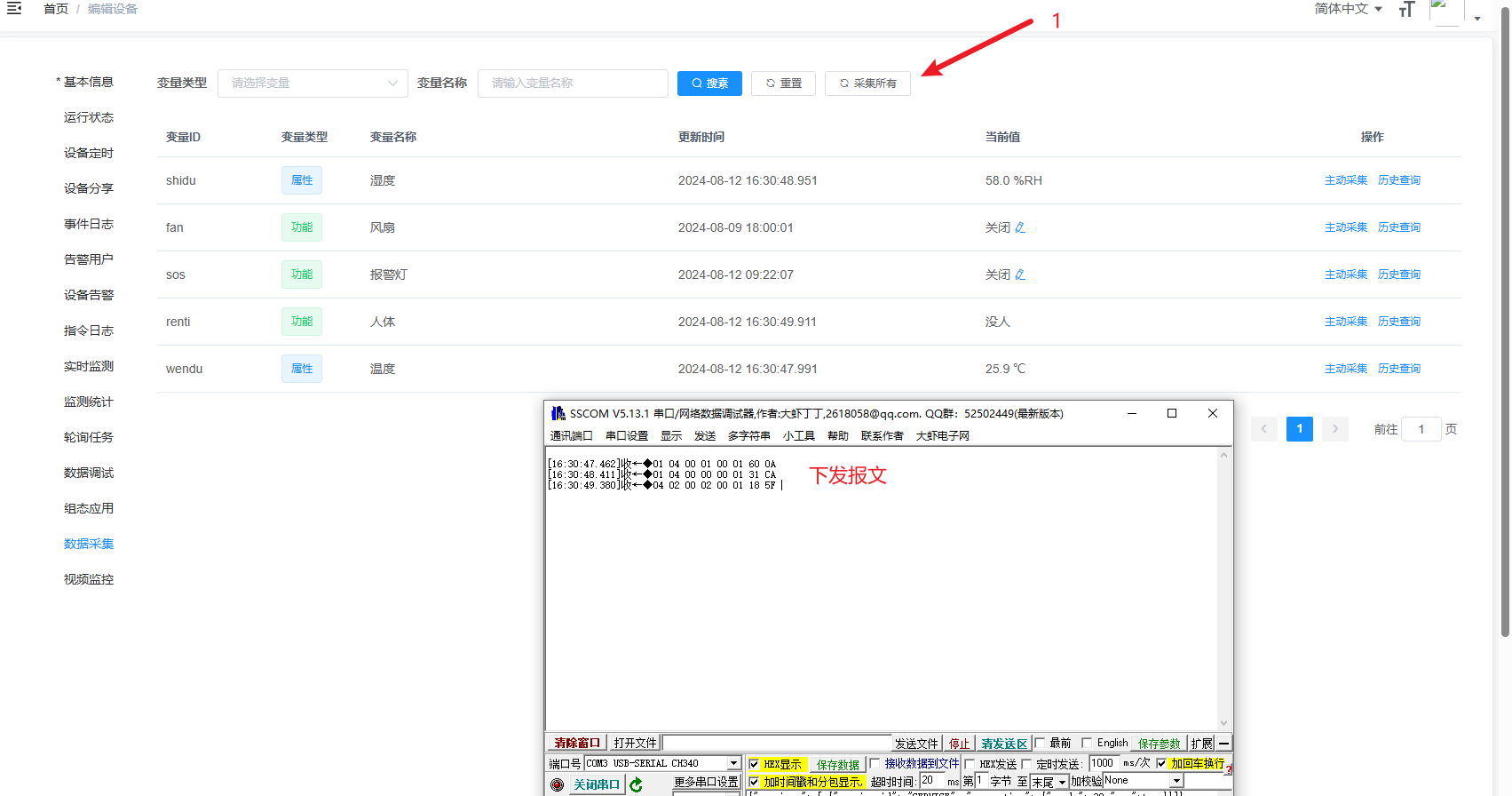Select 实时监测 in the left sidebar
This screenshot has height=796, width=1512.
tap(89, 366)
